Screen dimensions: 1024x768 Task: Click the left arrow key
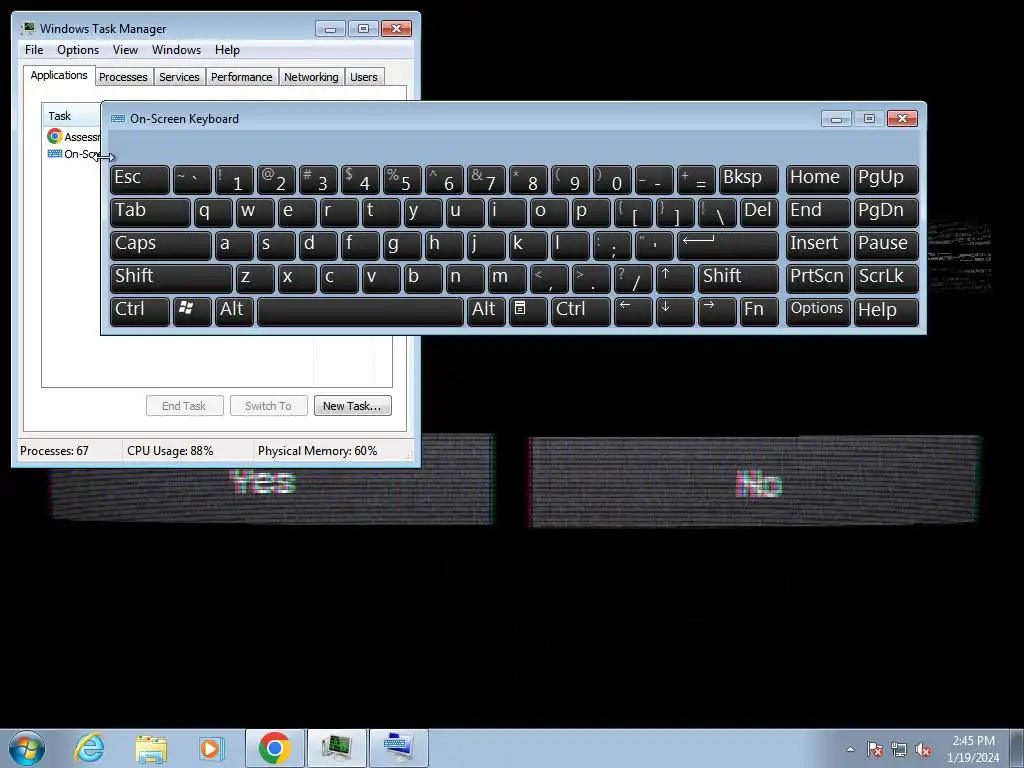[x=633, y=311]
